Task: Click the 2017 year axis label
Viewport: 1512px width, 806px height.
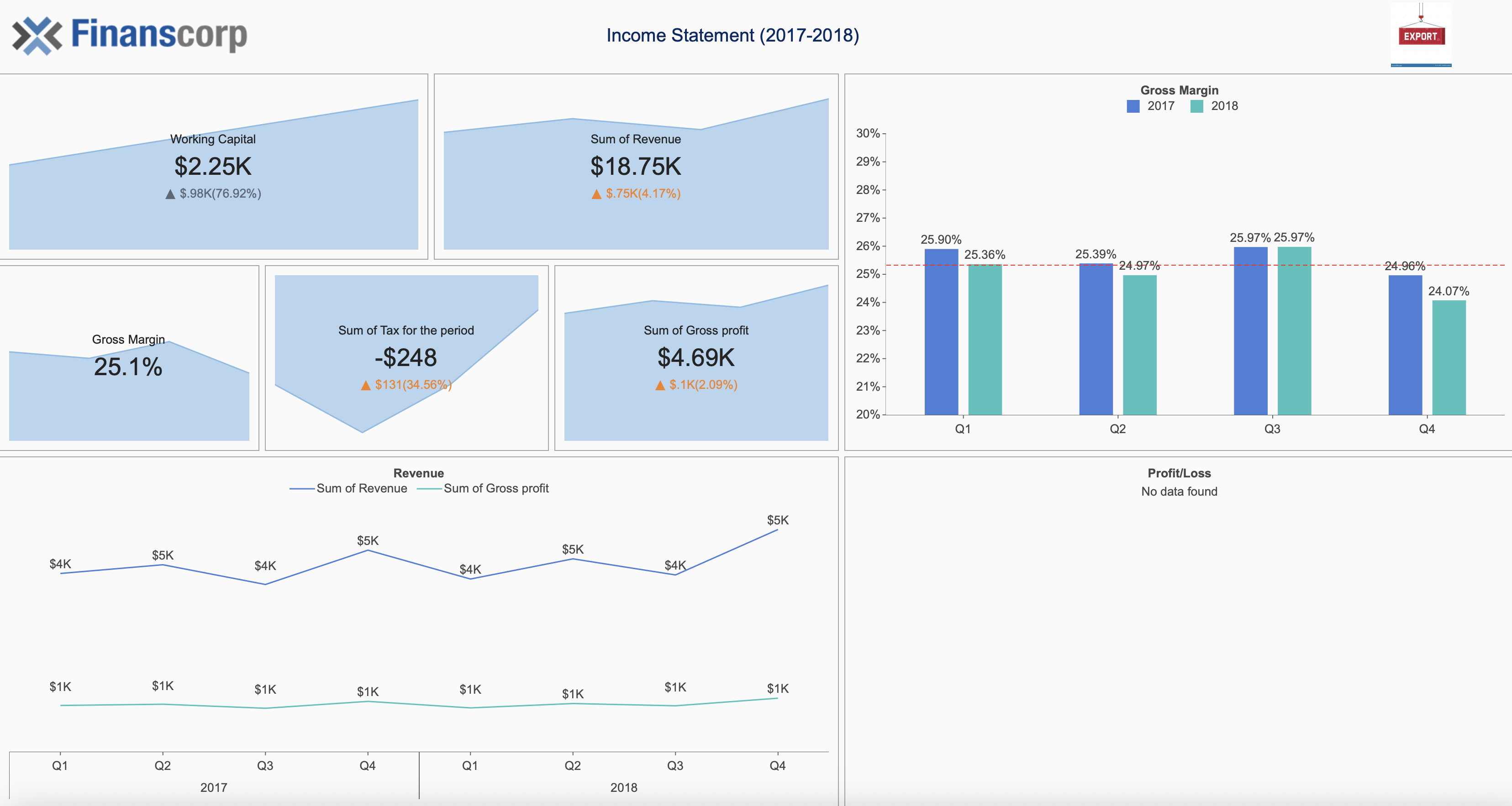Action: [x=214, y=787]
